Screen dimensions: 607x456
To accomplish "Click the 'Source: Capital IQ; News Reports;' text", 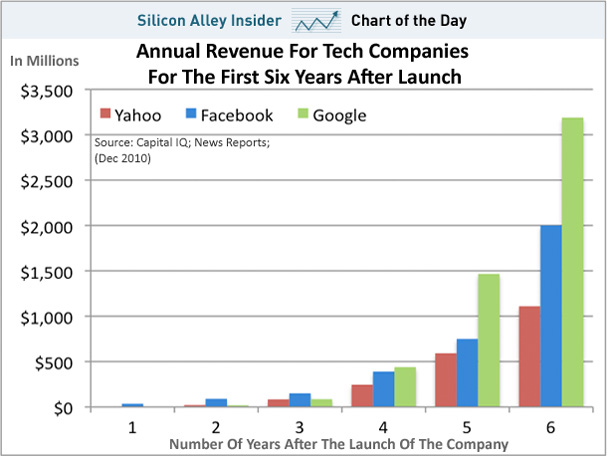I will pyautogui.click(x=182, y=142).
